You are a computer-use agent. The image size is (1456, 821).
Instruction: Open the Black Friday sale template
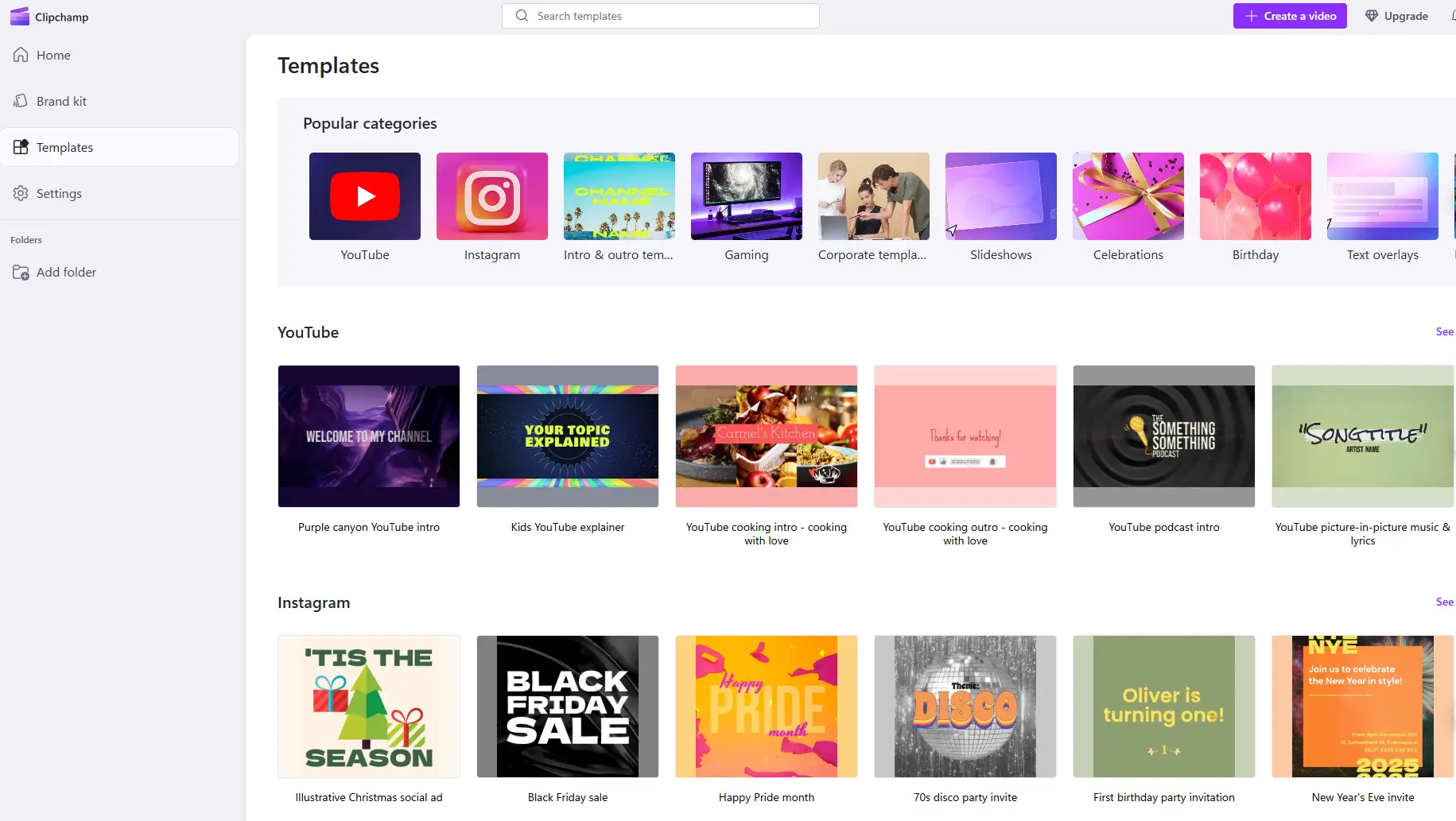[567, 707]
